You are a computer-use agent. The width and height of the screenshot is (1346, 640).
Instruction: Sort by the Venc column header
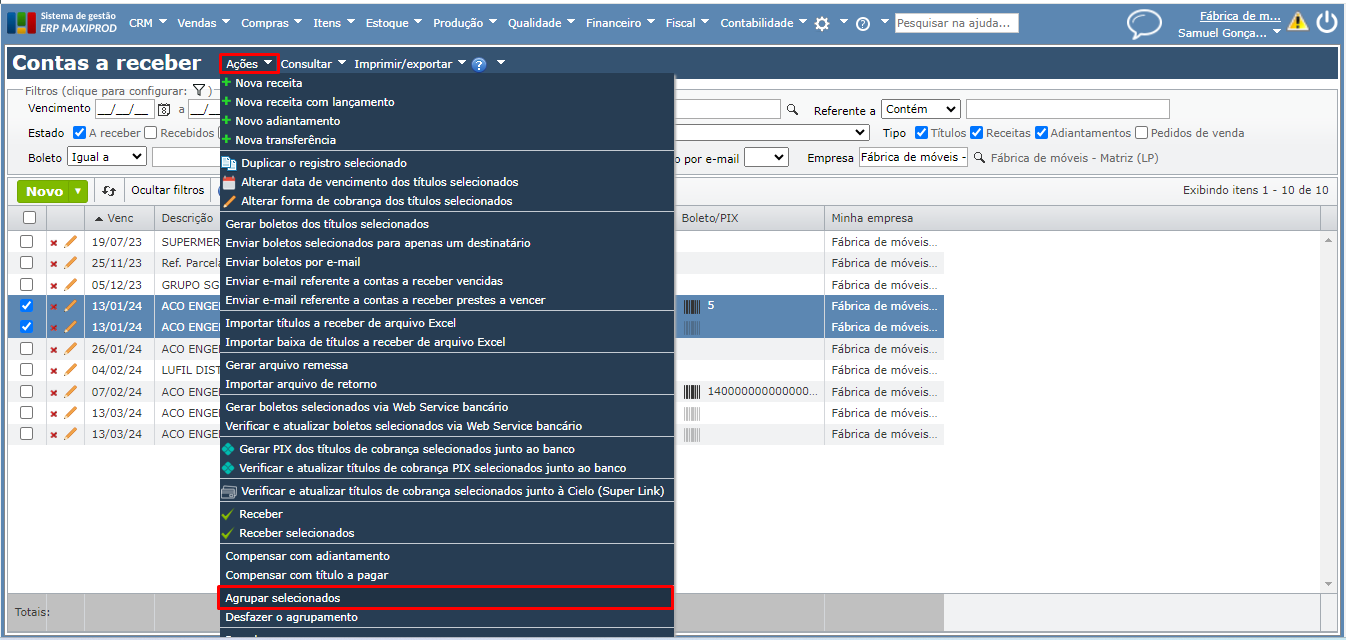coord(119,218)
